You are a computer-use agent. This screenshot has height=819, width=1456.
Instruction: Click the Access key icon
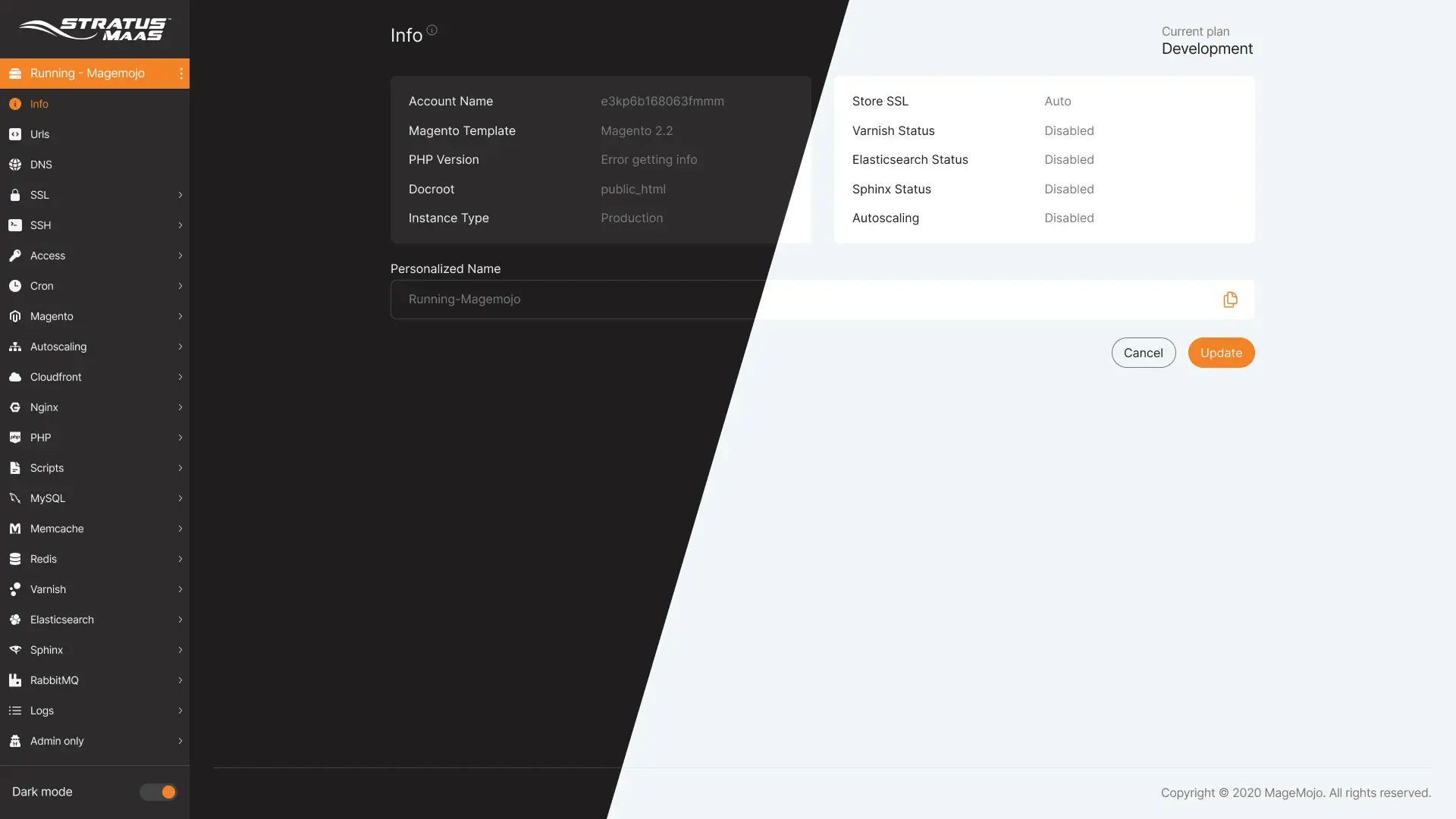pos(15,256)
